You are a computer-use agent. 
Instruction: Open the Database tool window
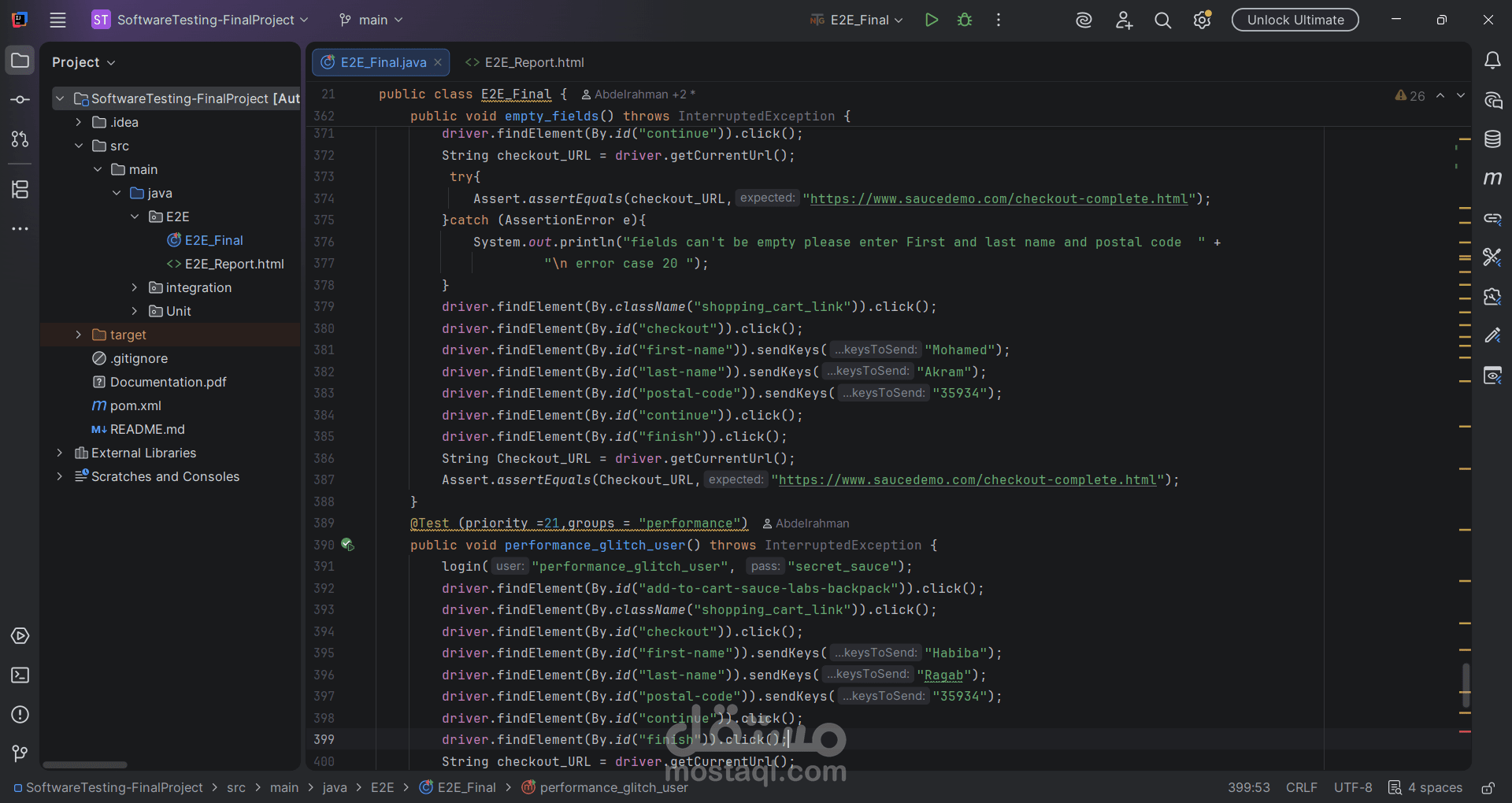[x=1492, y=139]
